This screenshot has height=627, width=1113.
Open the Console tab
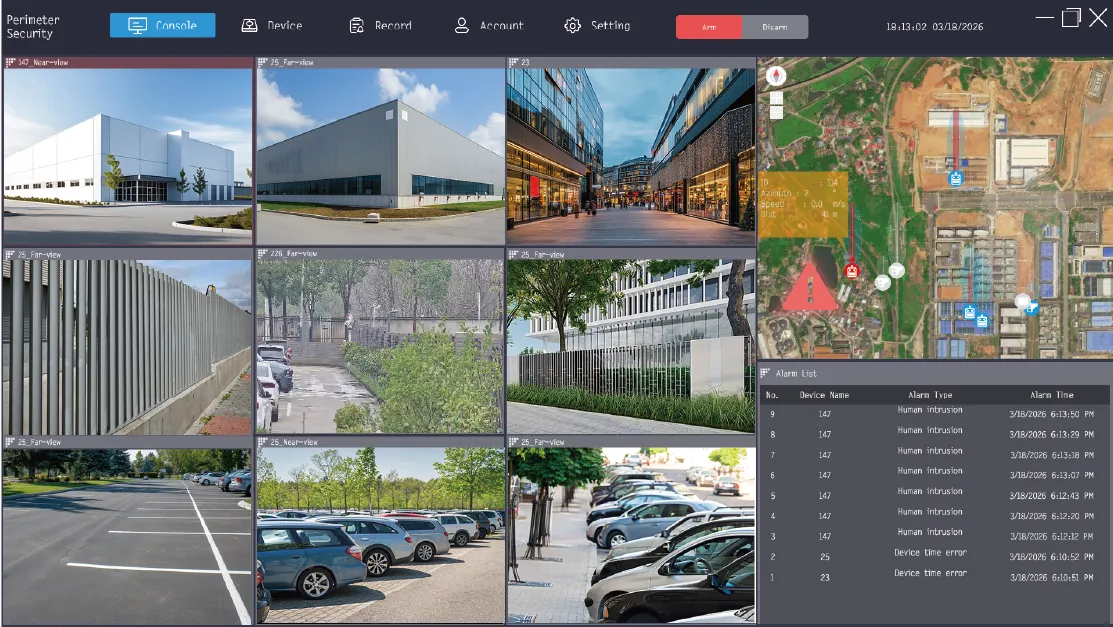(163, 25)
